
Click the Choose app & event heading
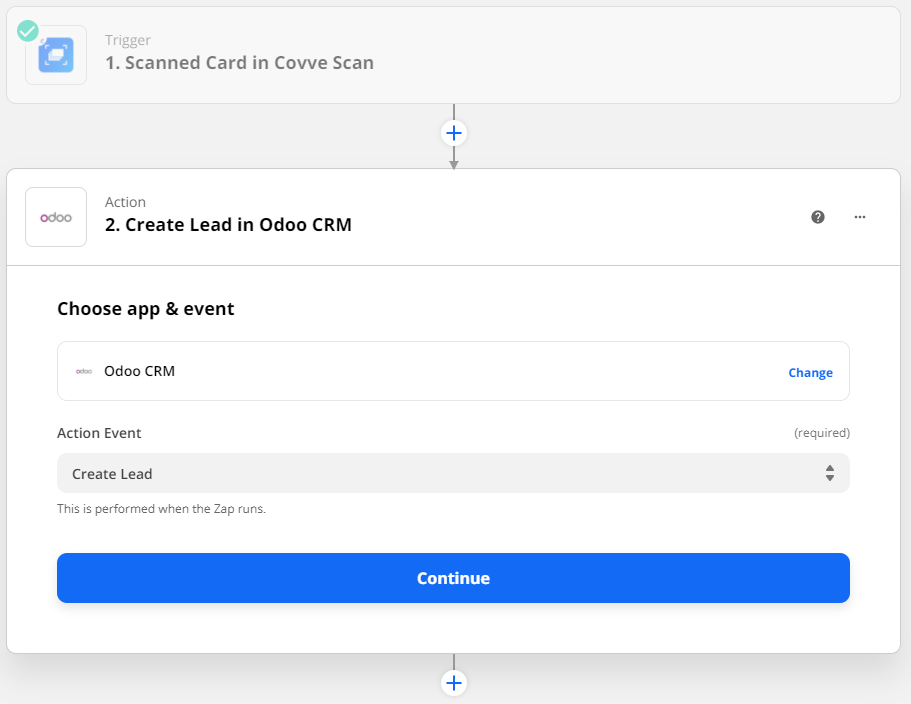click(146, 309)
